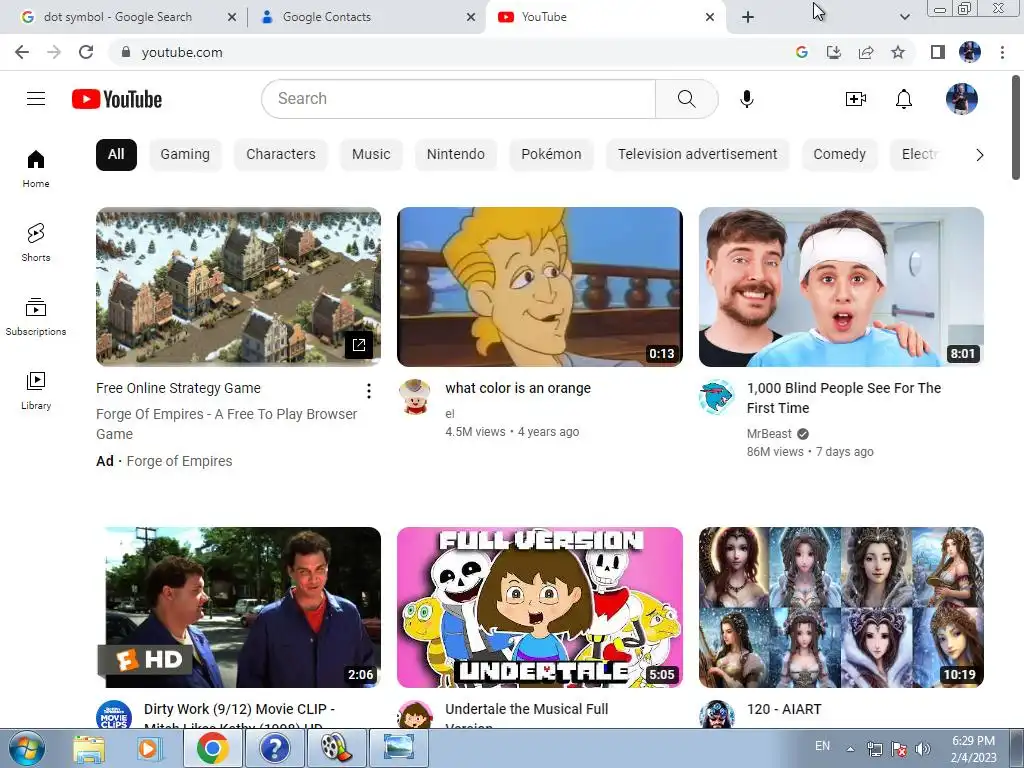The width and height of the screenshot is (1024, 768).
Task: Open the taskbar clock and date
Action: pos(973,749)
